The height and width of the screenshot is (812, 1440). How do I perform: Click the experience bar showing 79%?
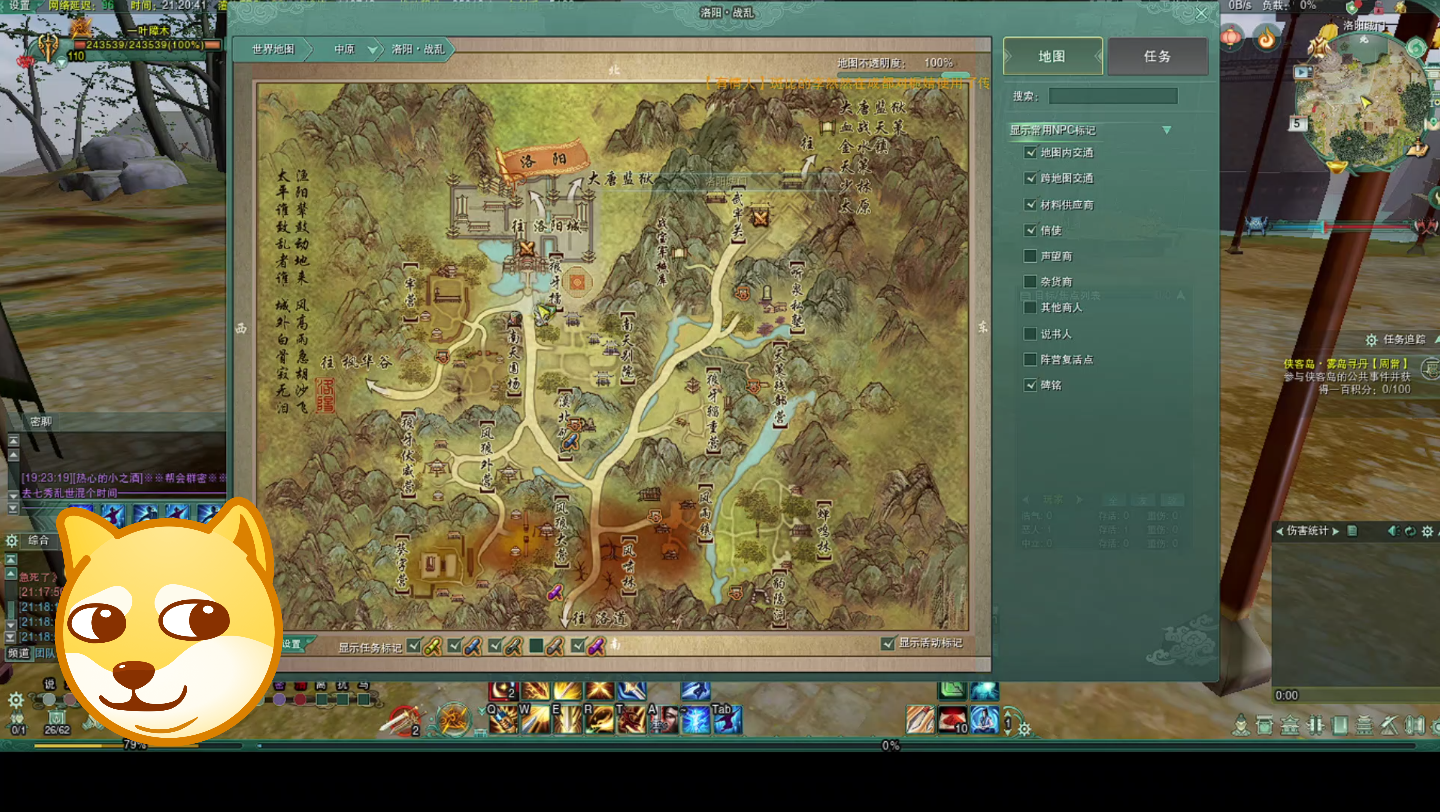click(x=135, y=745)
